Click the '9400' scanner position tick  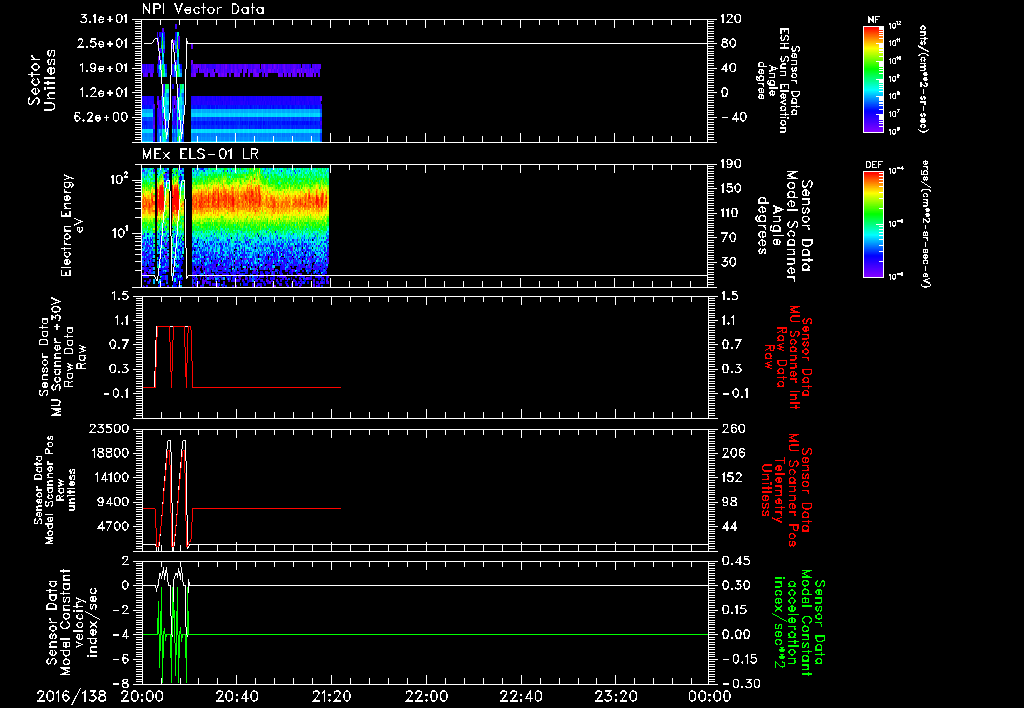click(x=115, y=502)
